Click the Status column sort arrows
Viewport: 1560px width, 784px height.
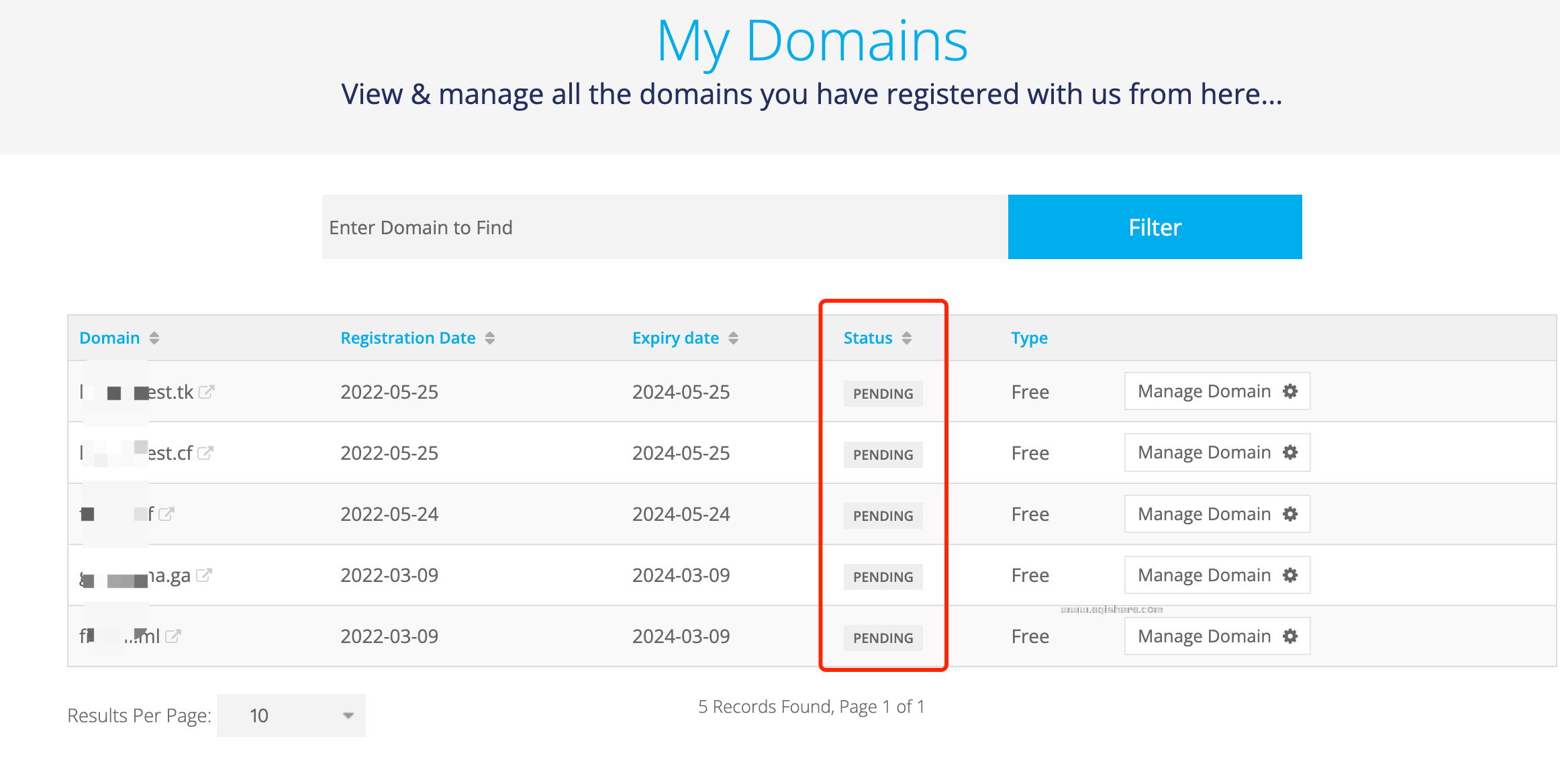907,338
